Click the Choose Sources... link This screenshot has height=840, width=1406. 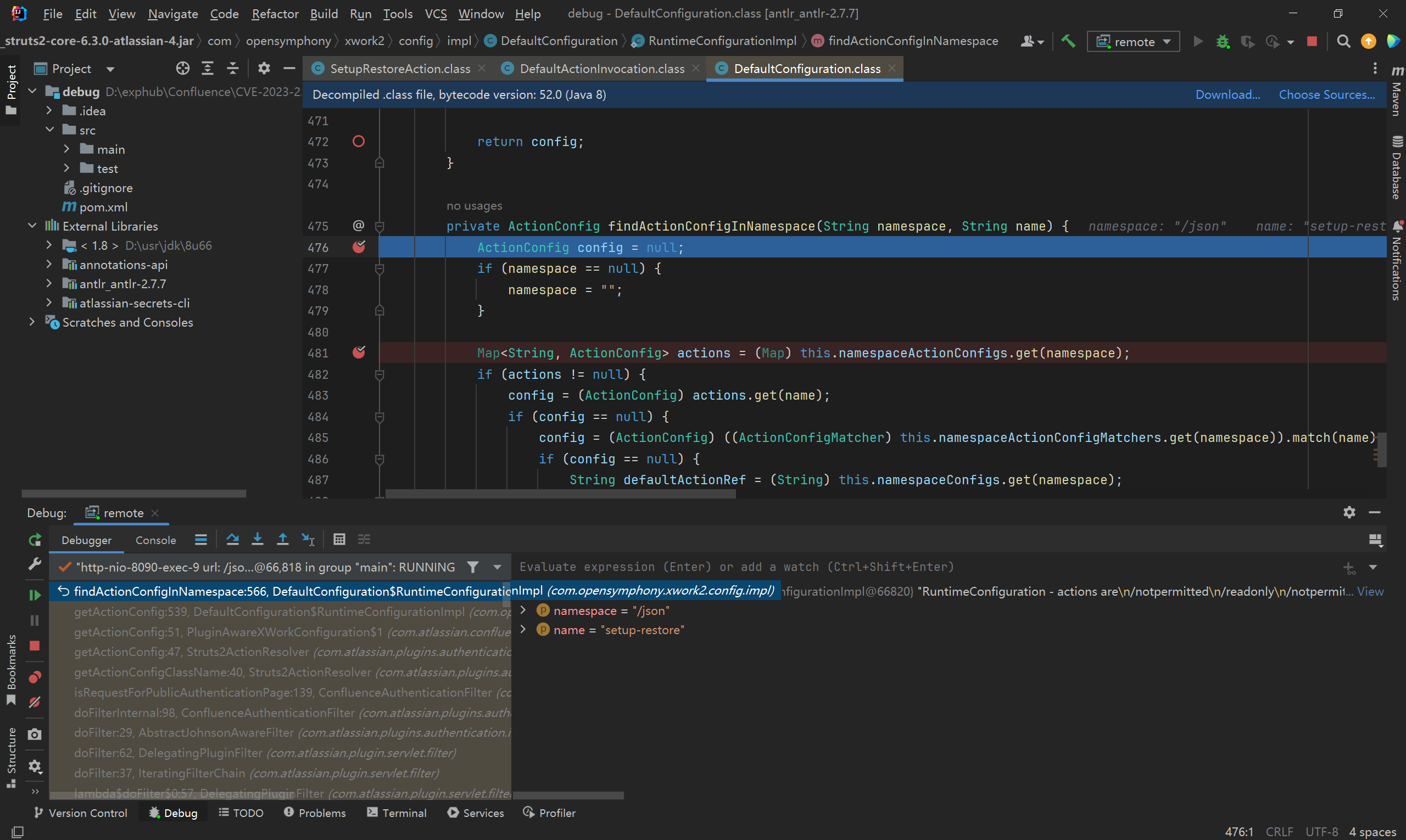[1326, 94]
